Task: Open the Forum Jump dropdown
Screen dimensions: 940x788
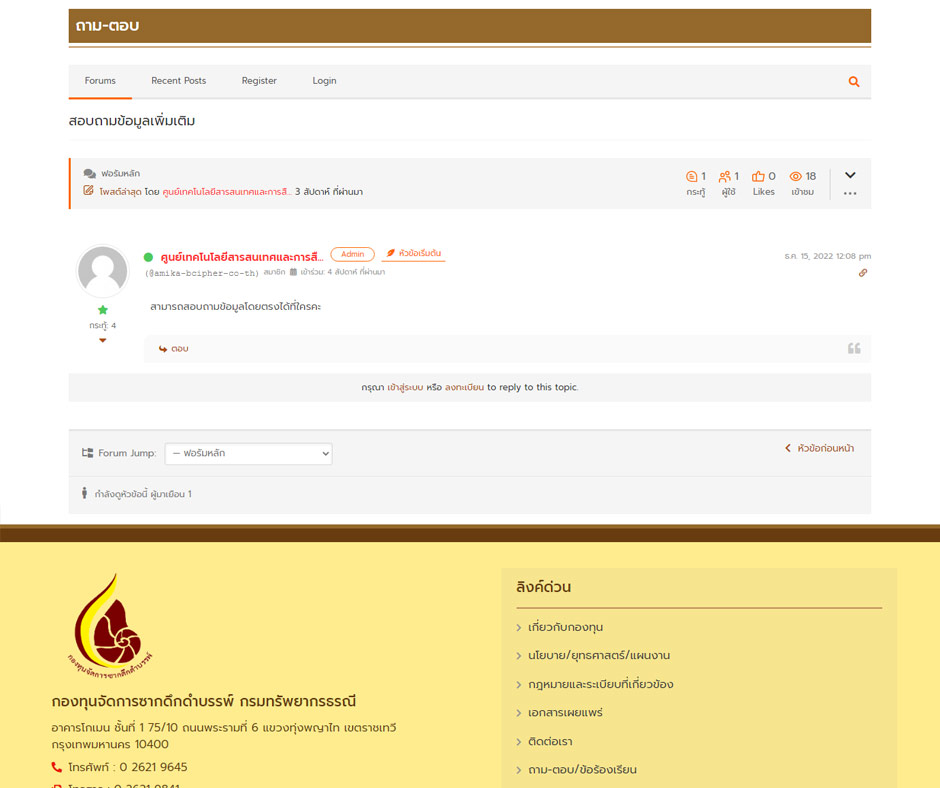Action: 248,453
